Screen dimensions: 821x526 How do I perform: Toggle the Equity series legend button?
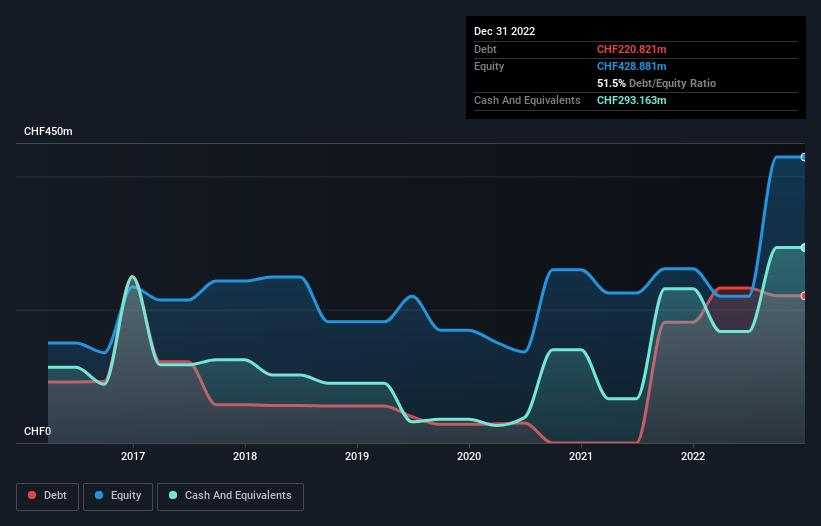pos(118,496)
